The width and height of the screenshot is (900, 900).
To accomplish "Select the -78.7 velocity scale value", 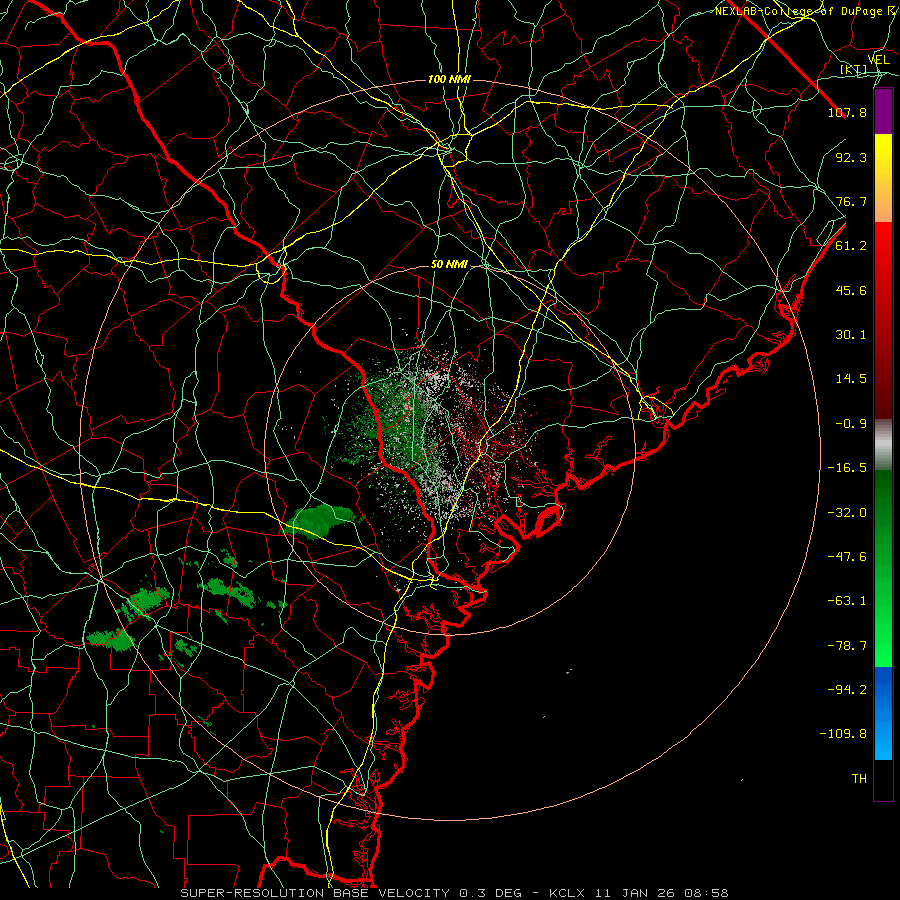I will tap(847, 646).
